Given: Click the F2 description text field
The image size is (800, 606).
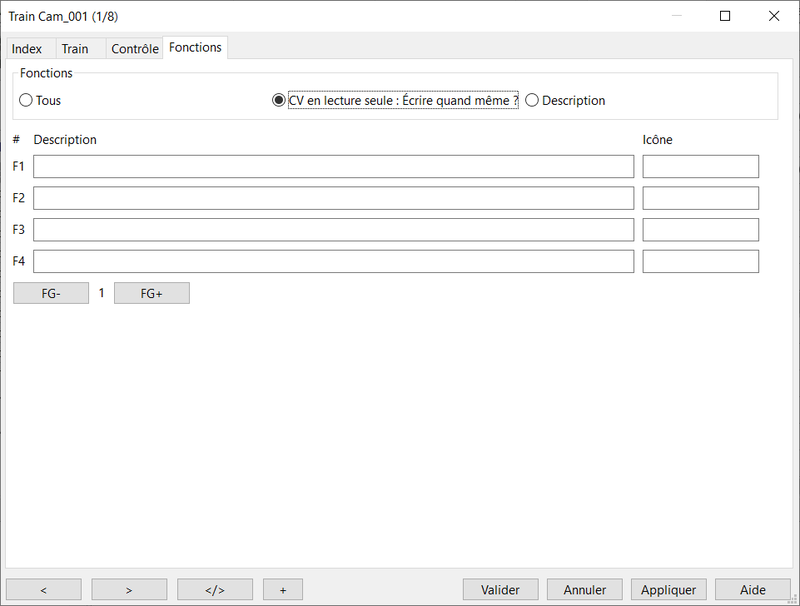Looking at the screenshot, I should [x=333, y=198].
